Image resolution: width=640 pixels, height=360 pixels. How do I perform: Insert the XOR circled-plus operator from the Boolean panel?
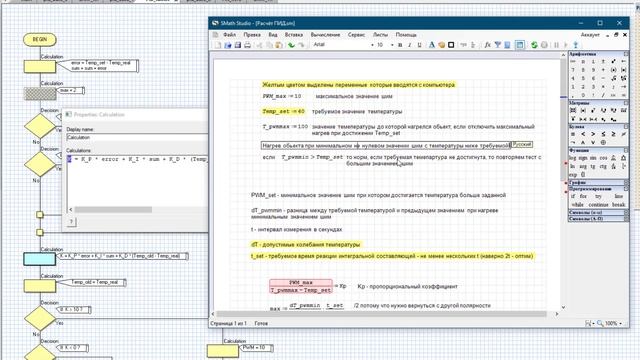tap(603, 142)
